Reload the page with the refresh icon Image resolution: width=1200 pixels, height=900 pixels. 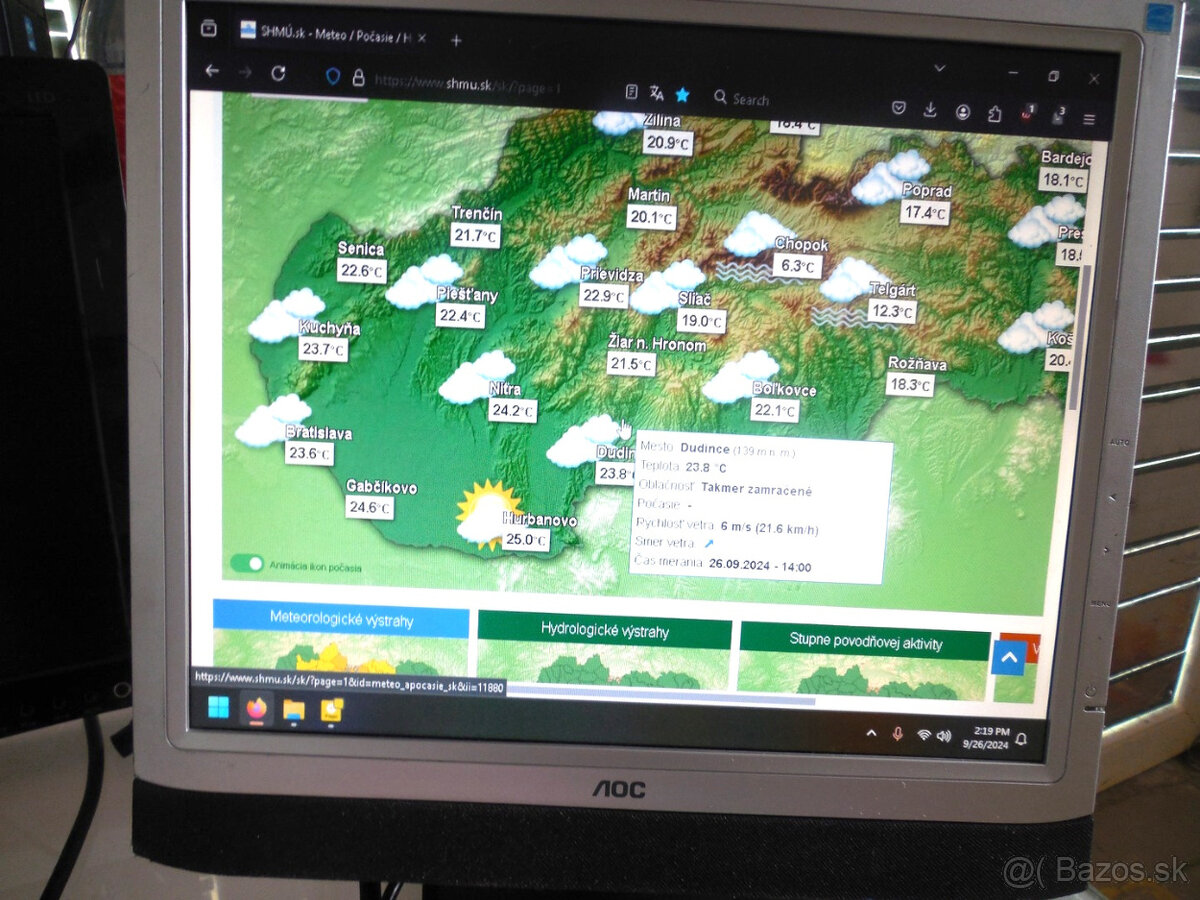pos(278,73)
